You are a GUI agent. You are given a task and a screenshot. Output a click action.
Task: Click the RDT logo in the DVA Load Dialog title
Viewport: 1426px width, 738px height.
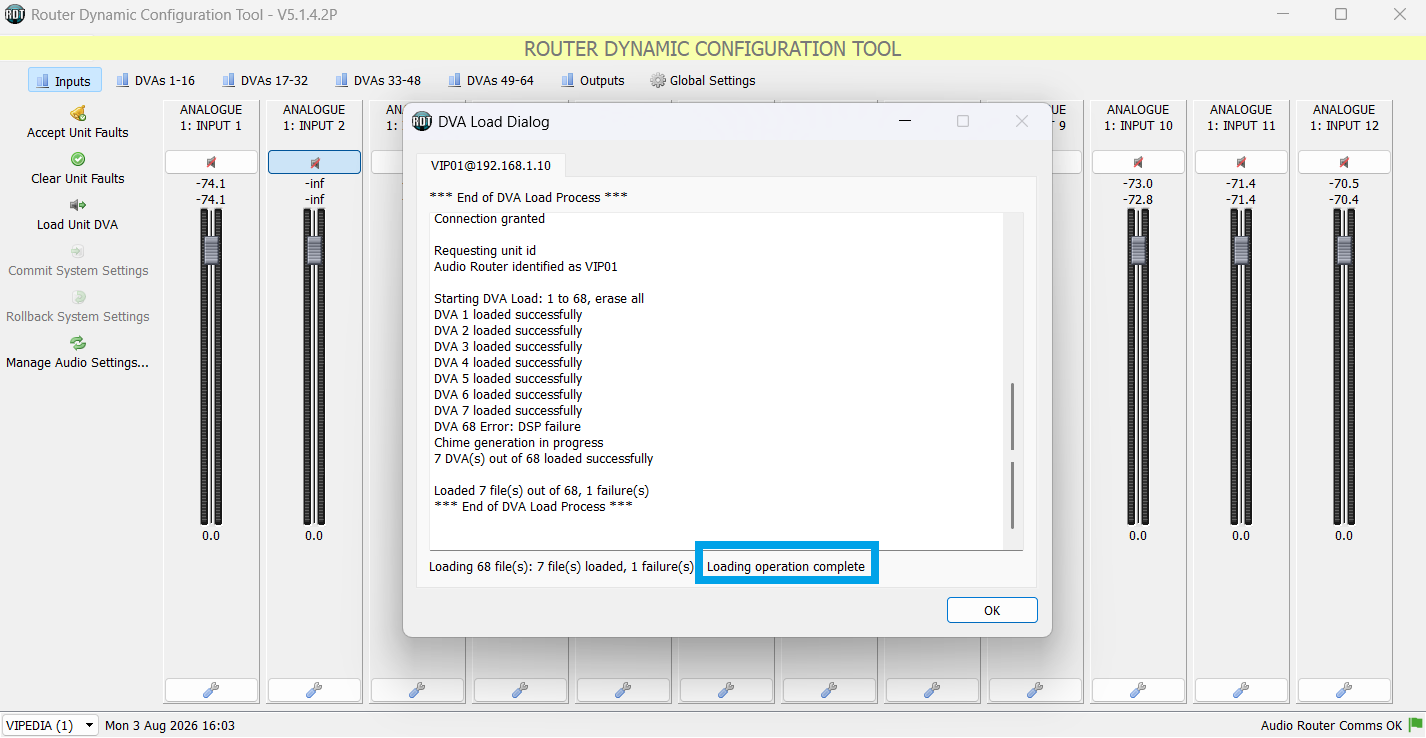(x=422, y=121)
